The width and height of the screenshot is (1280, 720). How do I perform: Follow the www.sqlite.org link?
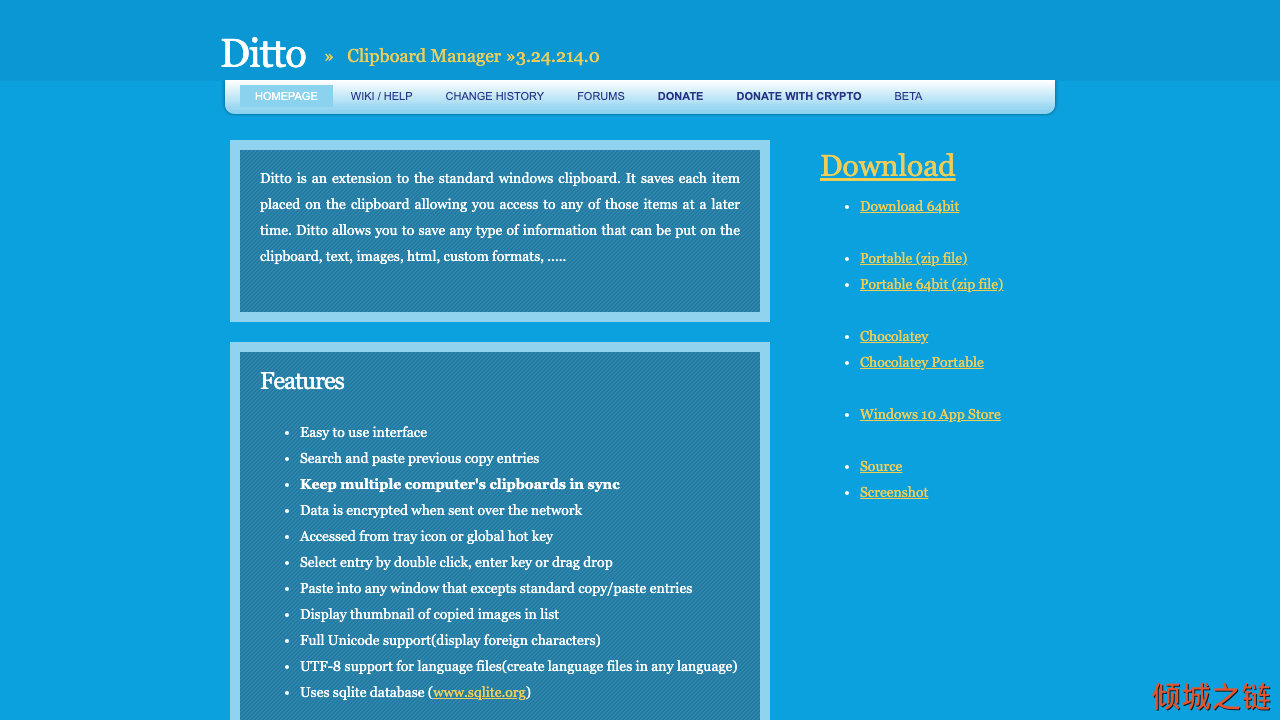pos(479,692)
